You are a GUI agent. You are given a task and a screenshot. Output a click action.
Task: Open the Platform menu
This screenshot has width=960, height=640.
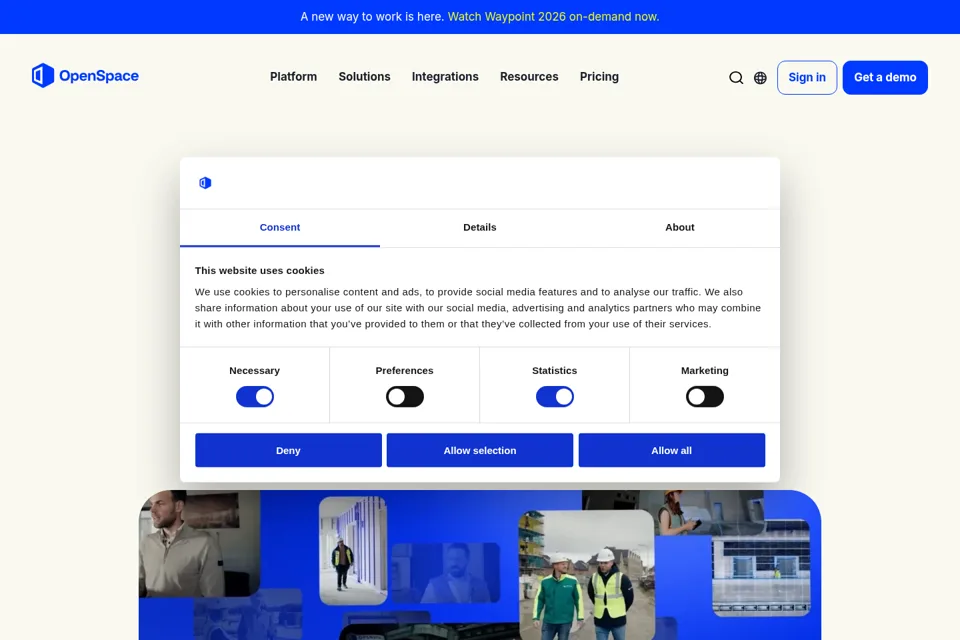click(x=293, y=77)
